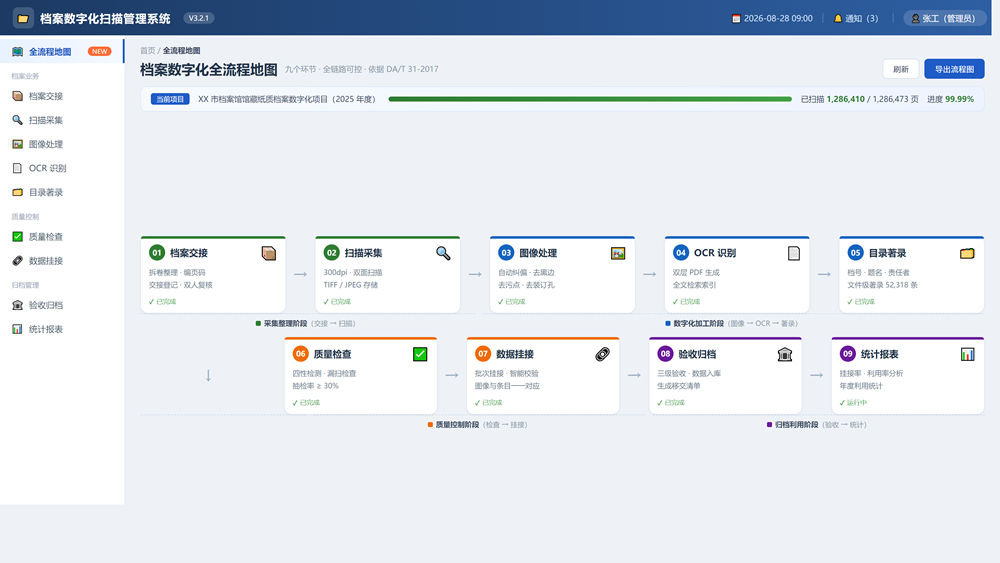
Task: Click the step number 06 orange badge
Action: [300, 354]
